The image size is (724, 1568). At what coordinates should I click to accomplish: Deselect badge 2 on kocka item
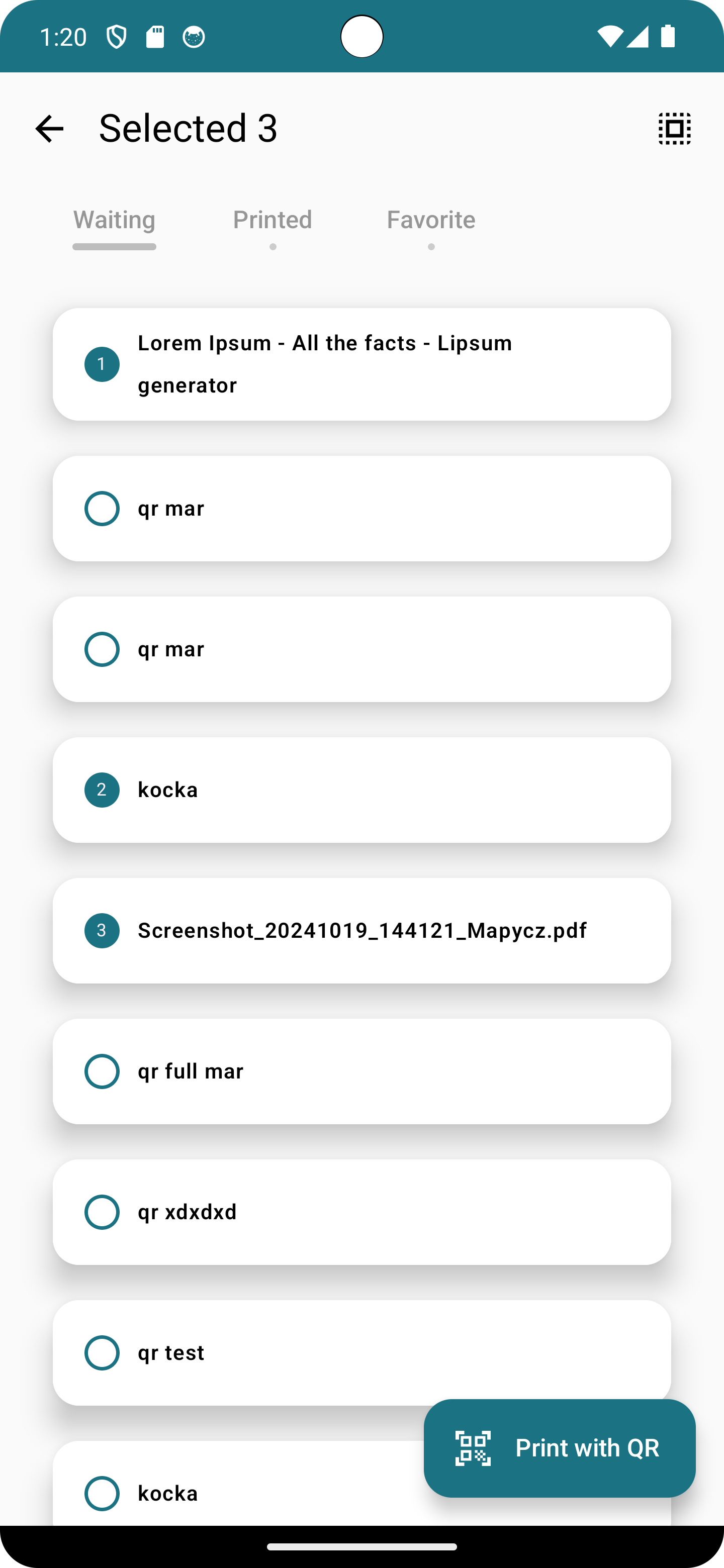[x=102, y=790]
